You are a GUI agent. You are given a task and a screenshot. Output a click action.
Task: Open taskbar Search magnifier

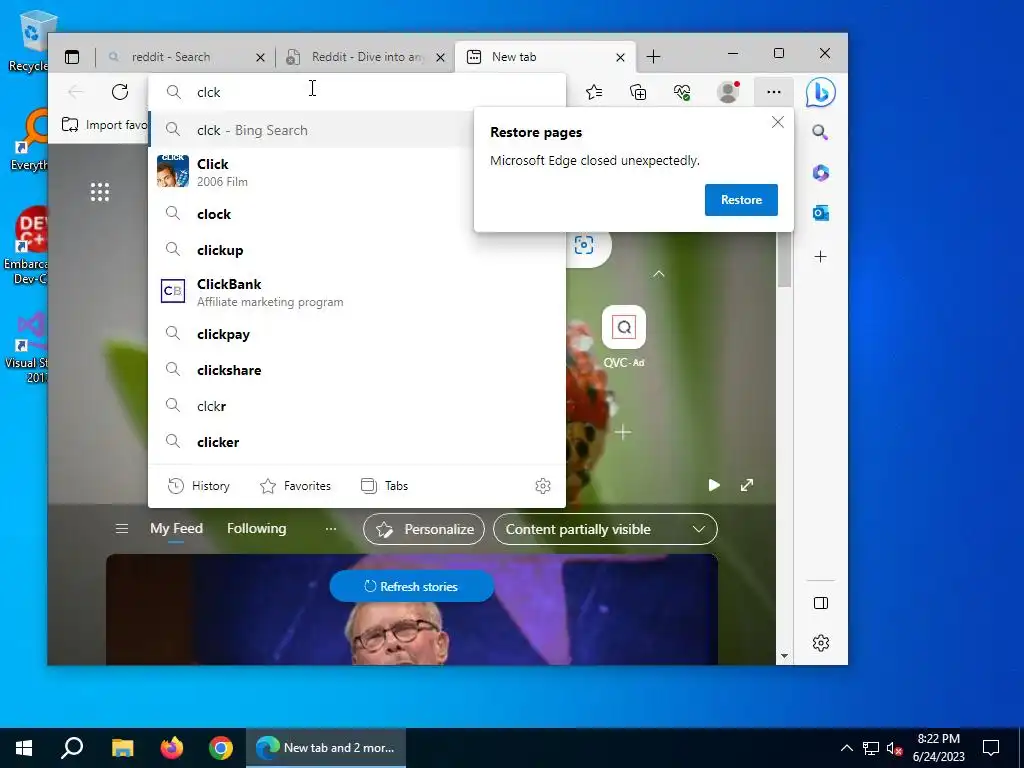coord(72,748)
